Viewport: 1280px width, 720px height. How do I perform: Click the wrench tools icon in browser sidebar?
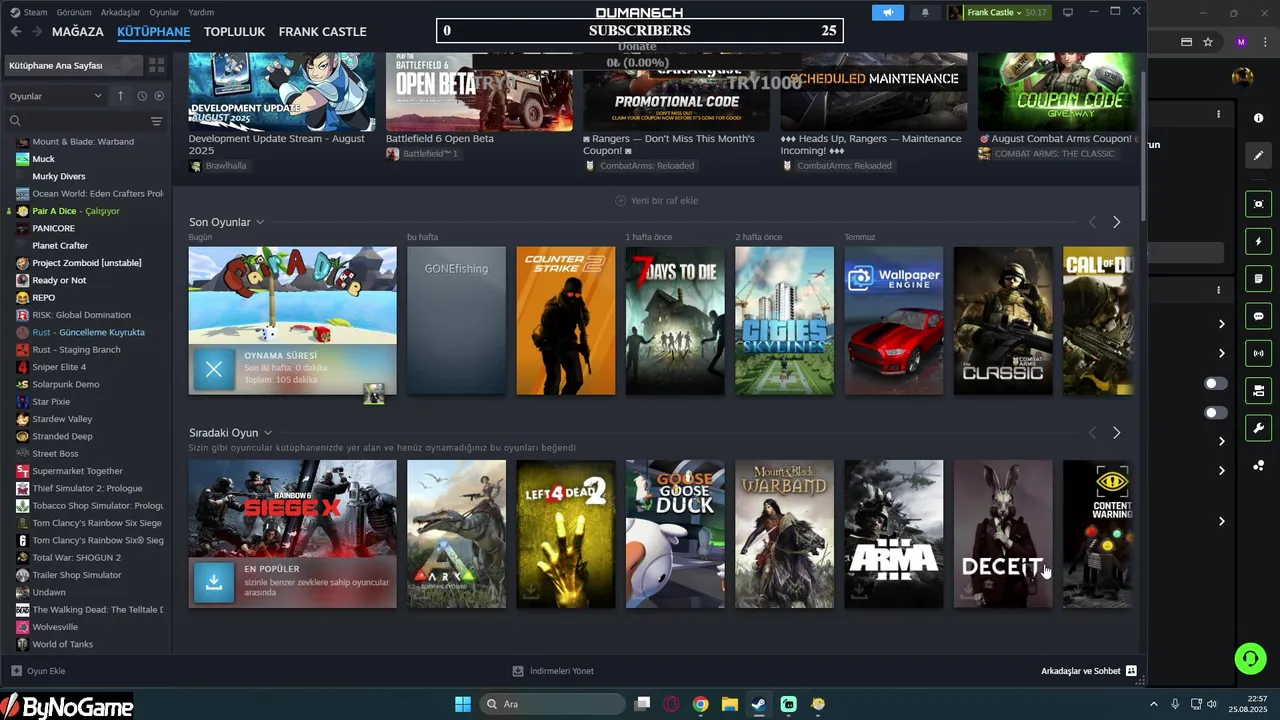tap(1258, 428)
